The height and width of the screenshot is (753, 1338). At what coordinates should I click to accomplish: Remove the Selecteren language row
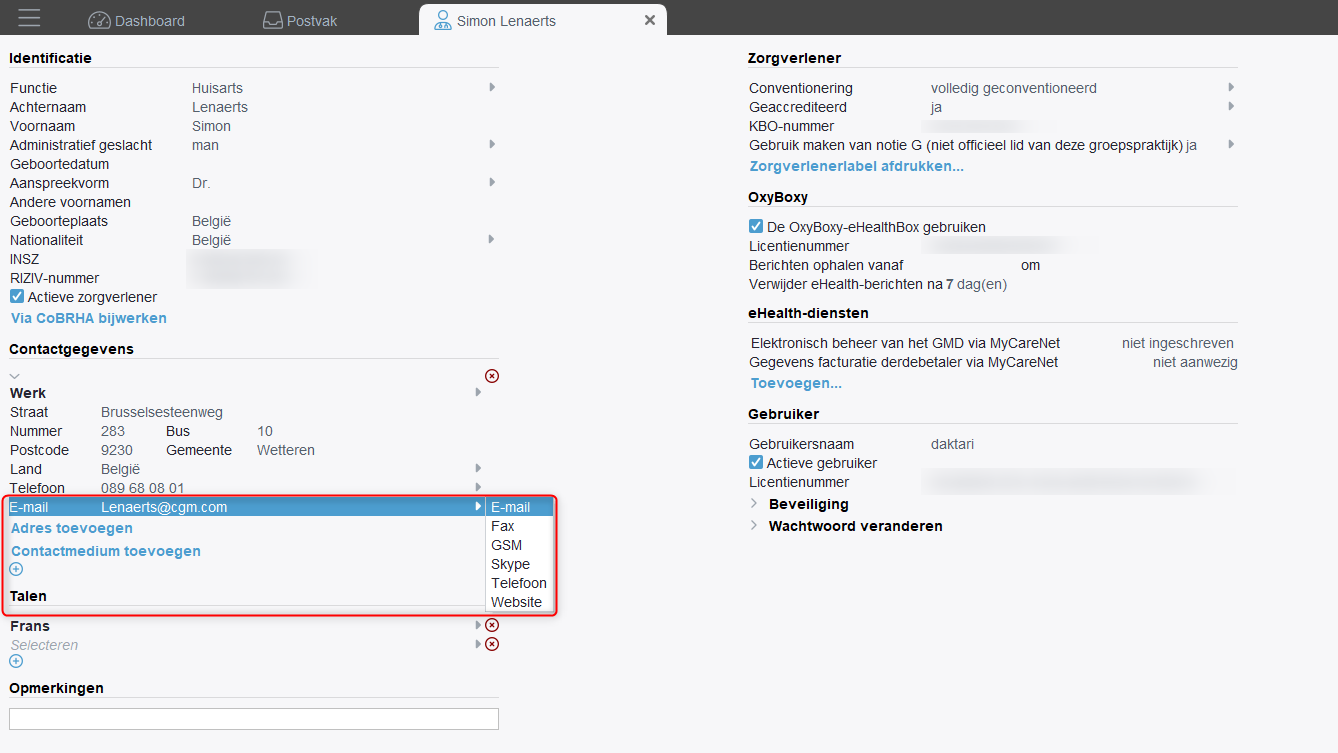[492, 644]
